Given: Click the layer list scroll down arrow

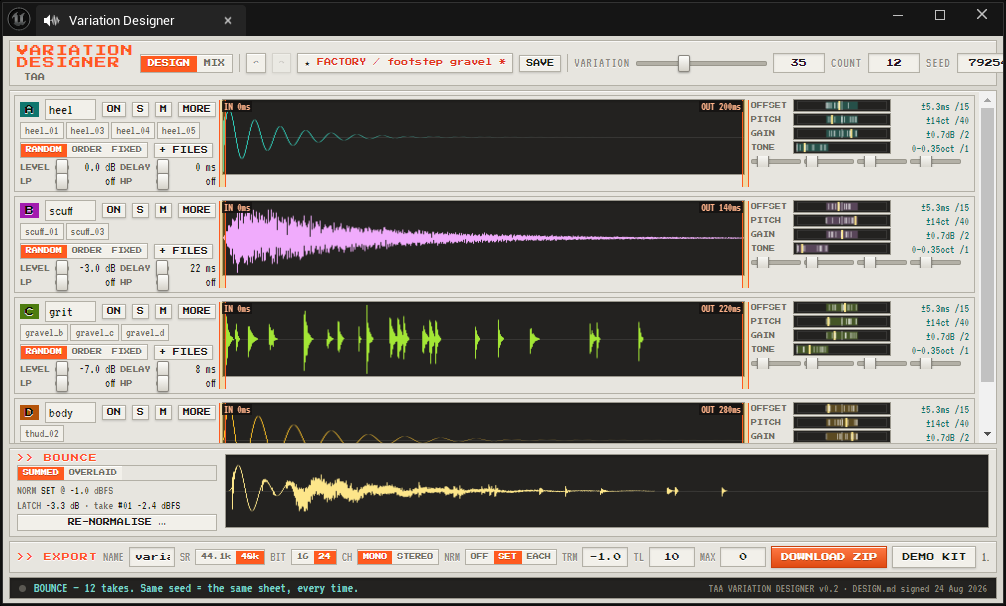Looking at the screenshot, I should [x=987, y=434].
